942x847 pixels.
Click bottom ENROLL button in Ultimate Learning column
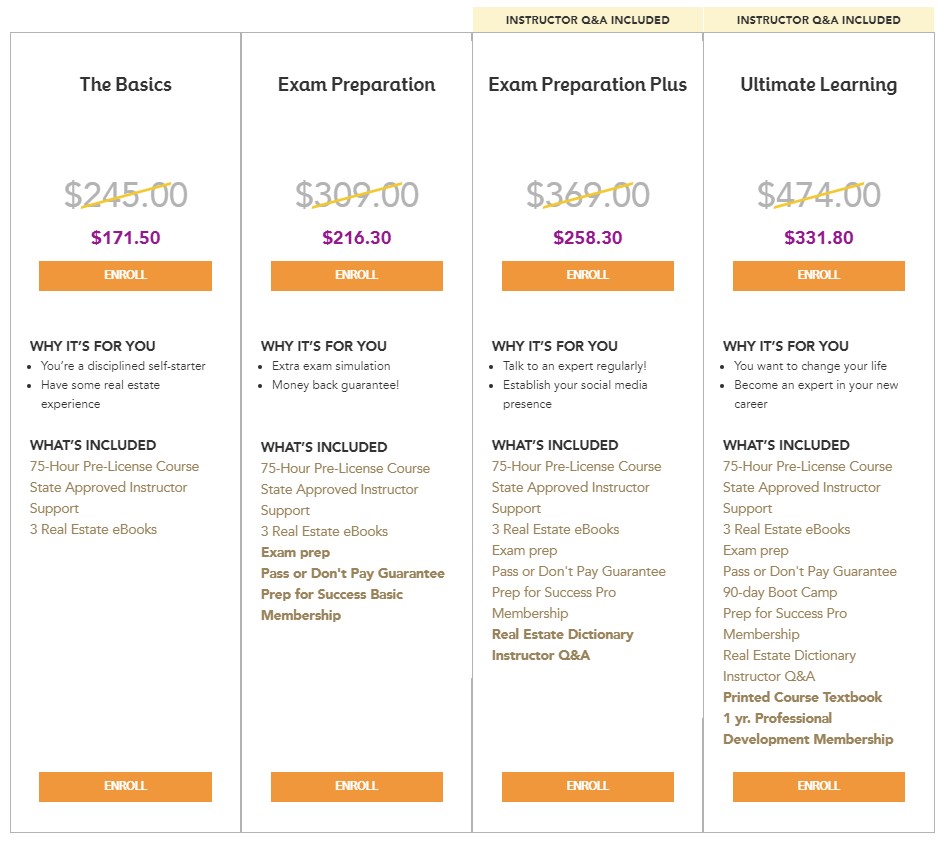(818, 786)
